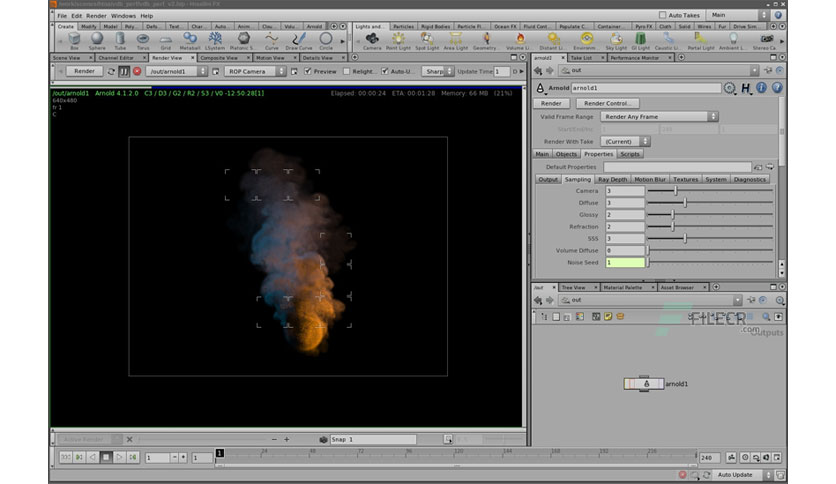Open the Main take dropdown
This screenshot has width=836, height=484.
(737, 15)
